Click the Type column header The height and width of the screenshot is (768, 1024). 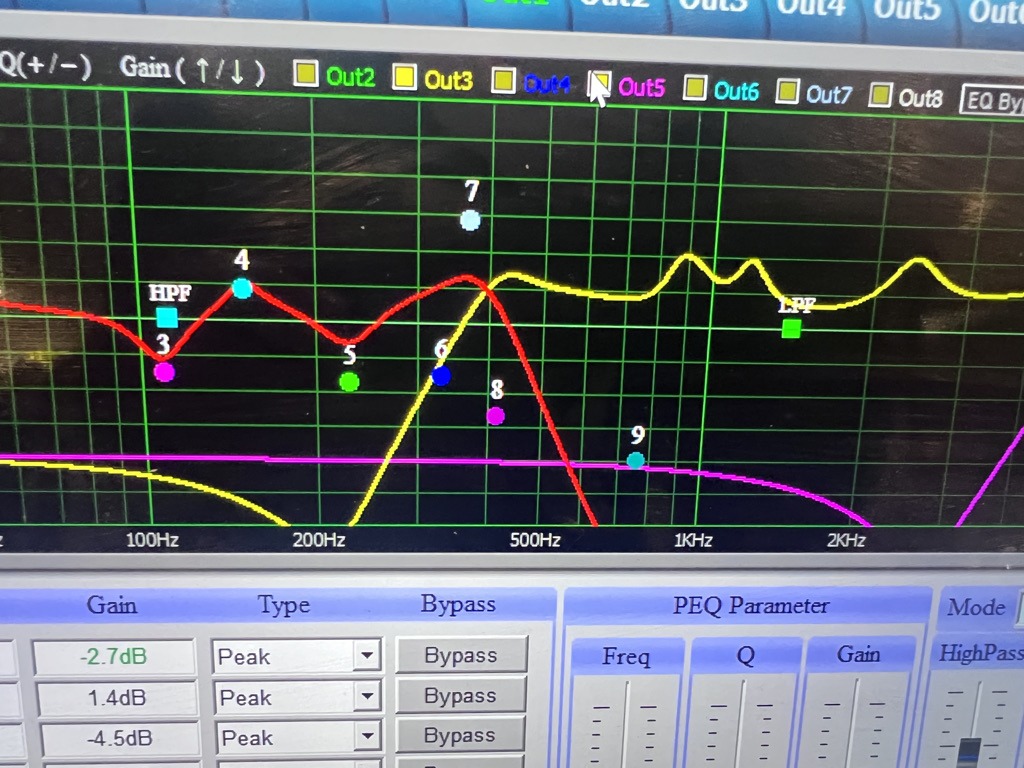click(x=283, y=605)
